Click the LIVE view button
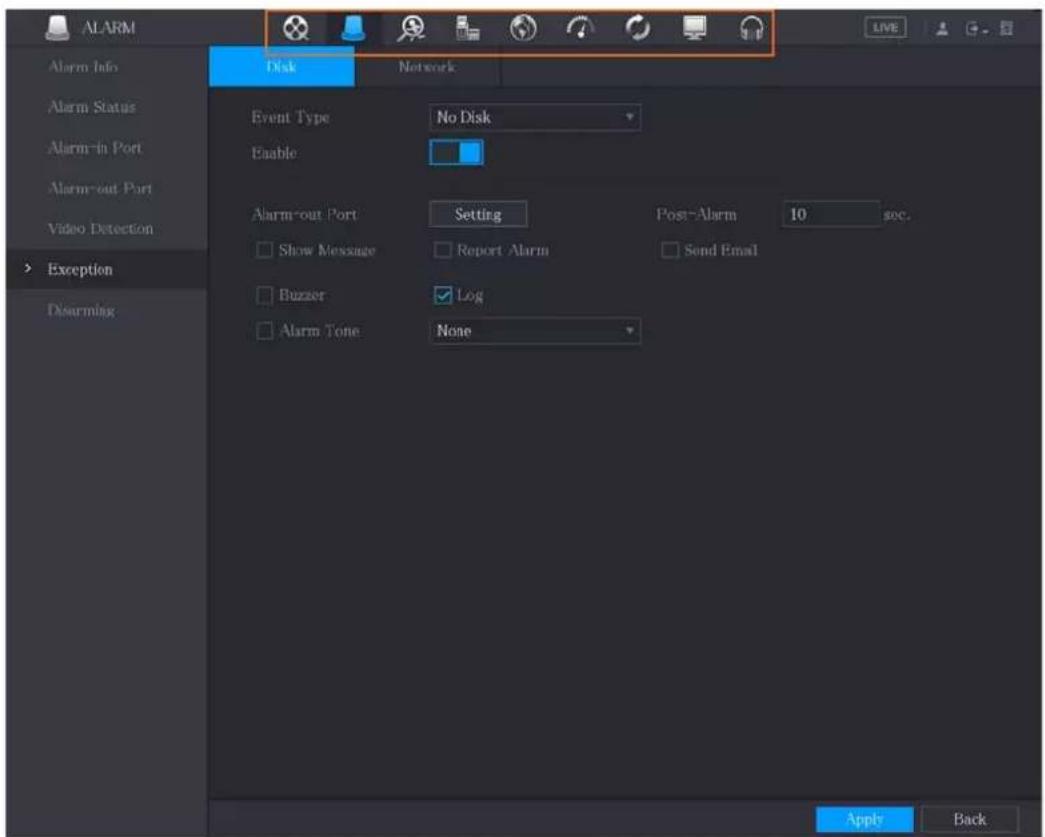The height and width of the screenshot is (837, 1045). [885, 27]
